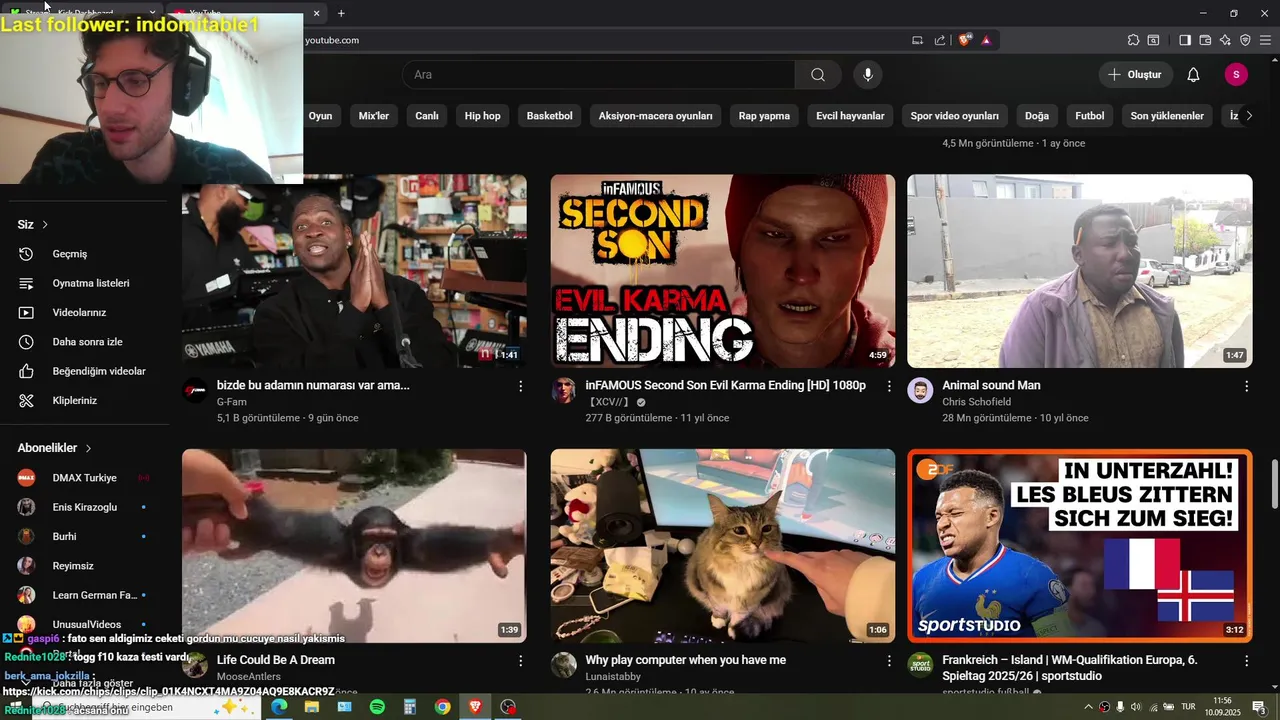The height and width of the screenshot is (720, 1280).
Task: Select the Hip hop category chip
Action: click(482, 116)
